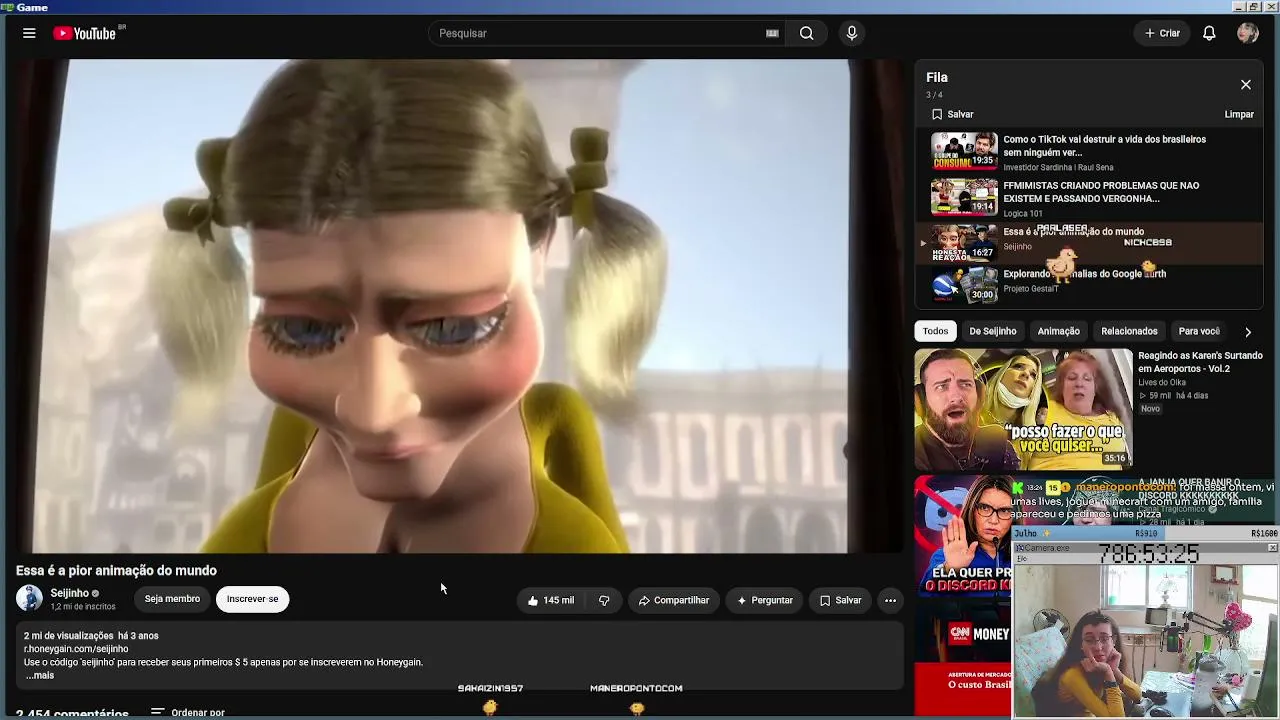
Task: Open the 'Ordenar por' comment sort dropdown
Action: point(188,713)
